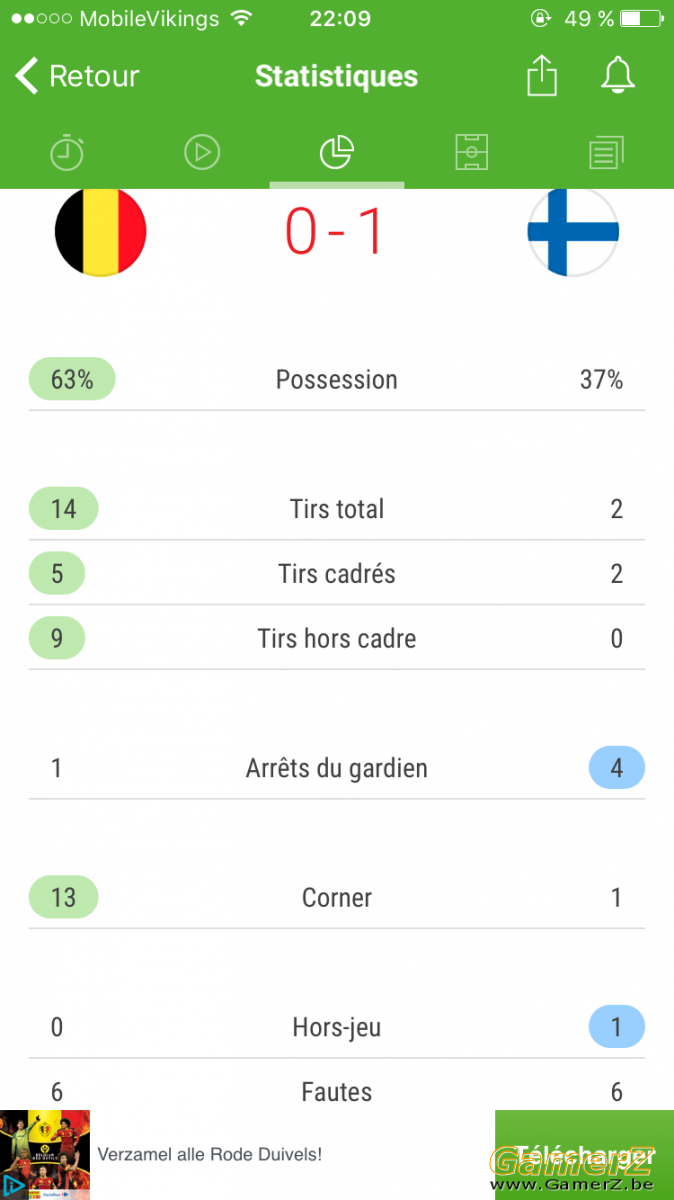
Task: Tap the Belgium flag icon
Action: point(101,231)
